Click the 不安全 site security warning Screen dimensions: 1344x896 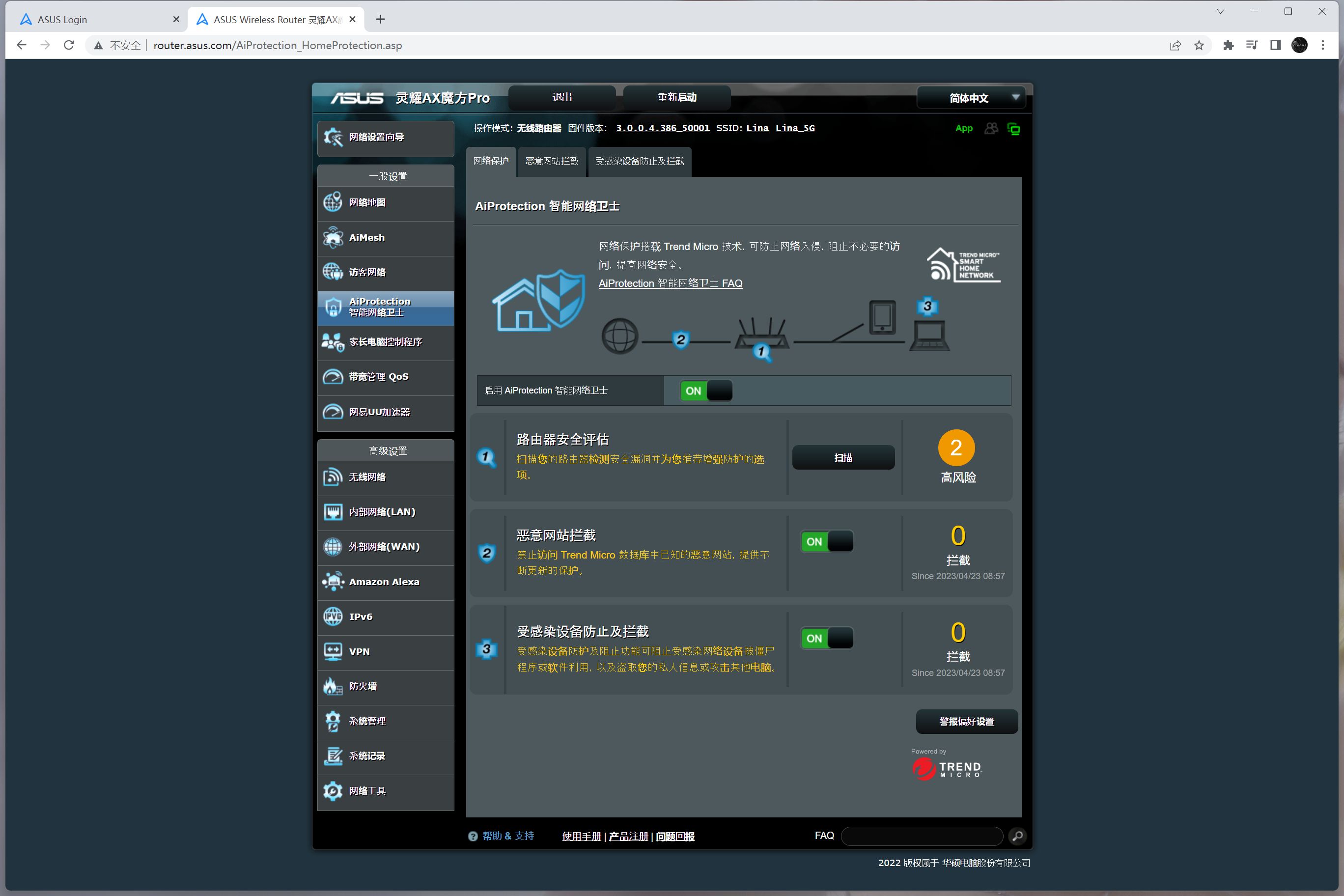[x=118, y=45]
